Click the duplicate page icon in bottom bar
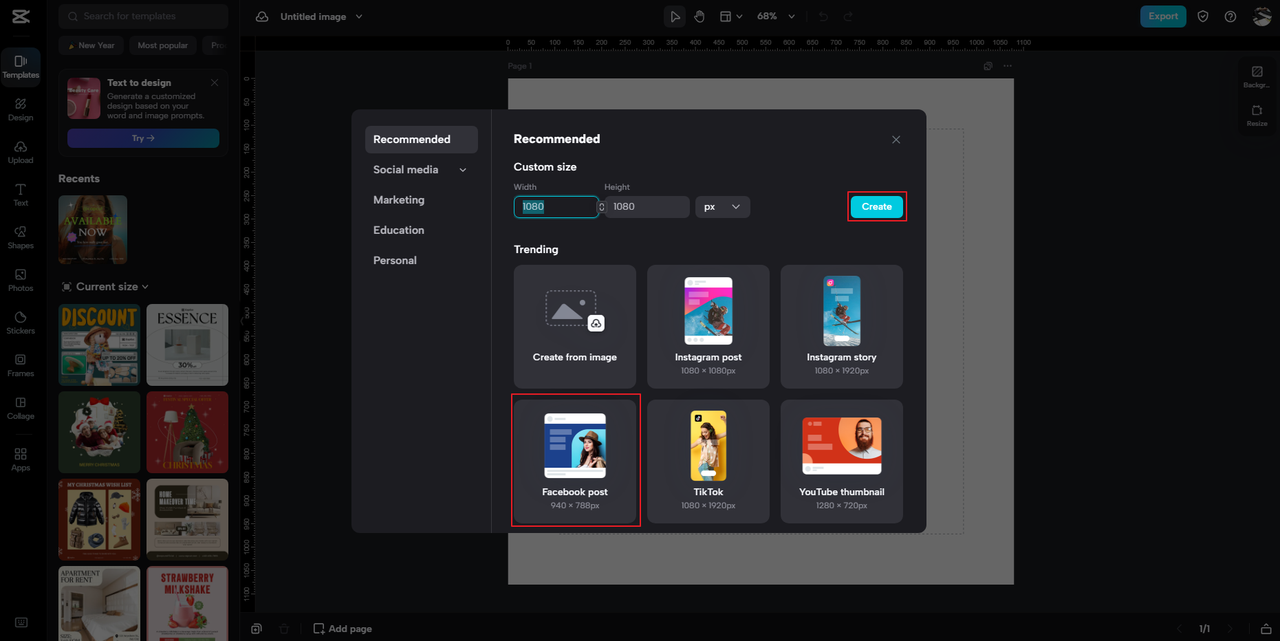Image resolution: width=1280 pixels, height=641 pixels. coord(257,628)
